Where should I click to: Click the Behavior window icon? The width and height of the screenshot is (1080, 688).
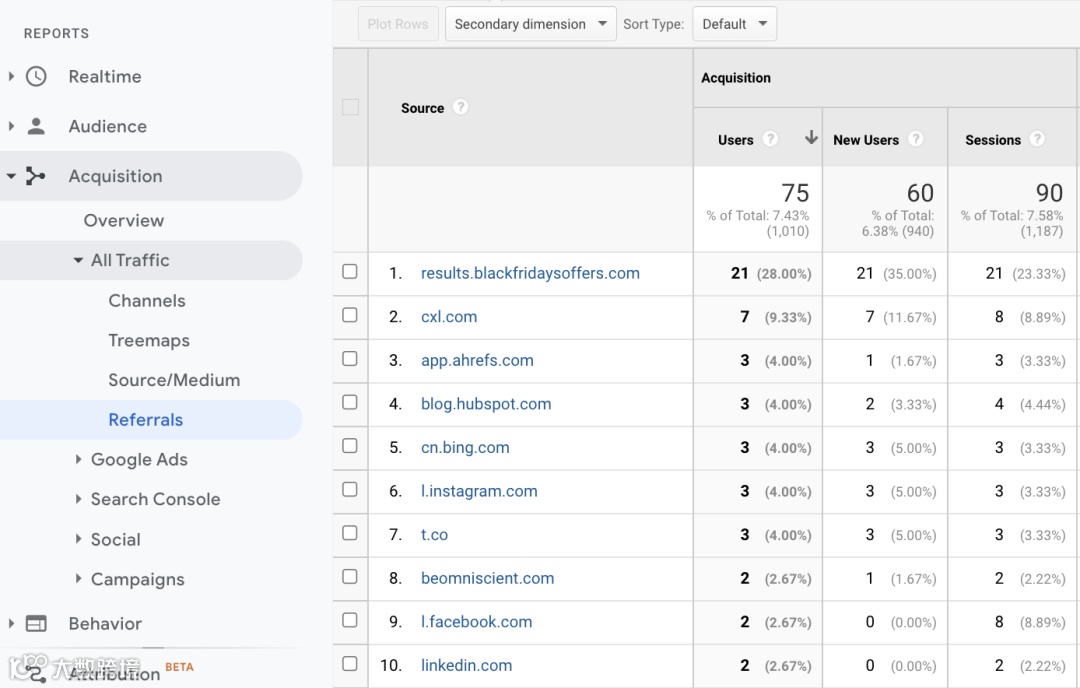[36, 623]
